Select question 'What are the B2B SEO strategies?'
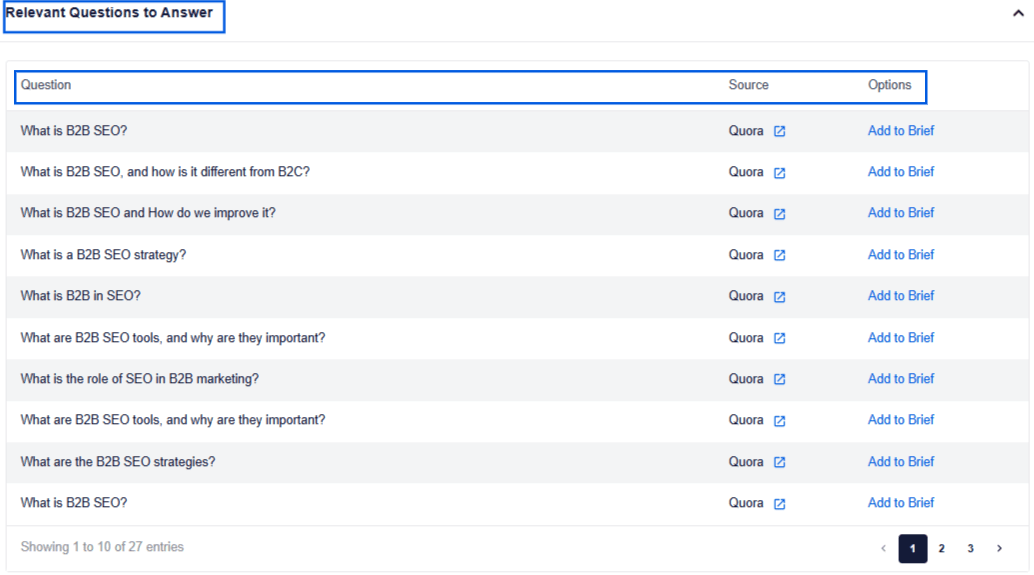This screenshot has width=1034, height=575. (117, 462)
